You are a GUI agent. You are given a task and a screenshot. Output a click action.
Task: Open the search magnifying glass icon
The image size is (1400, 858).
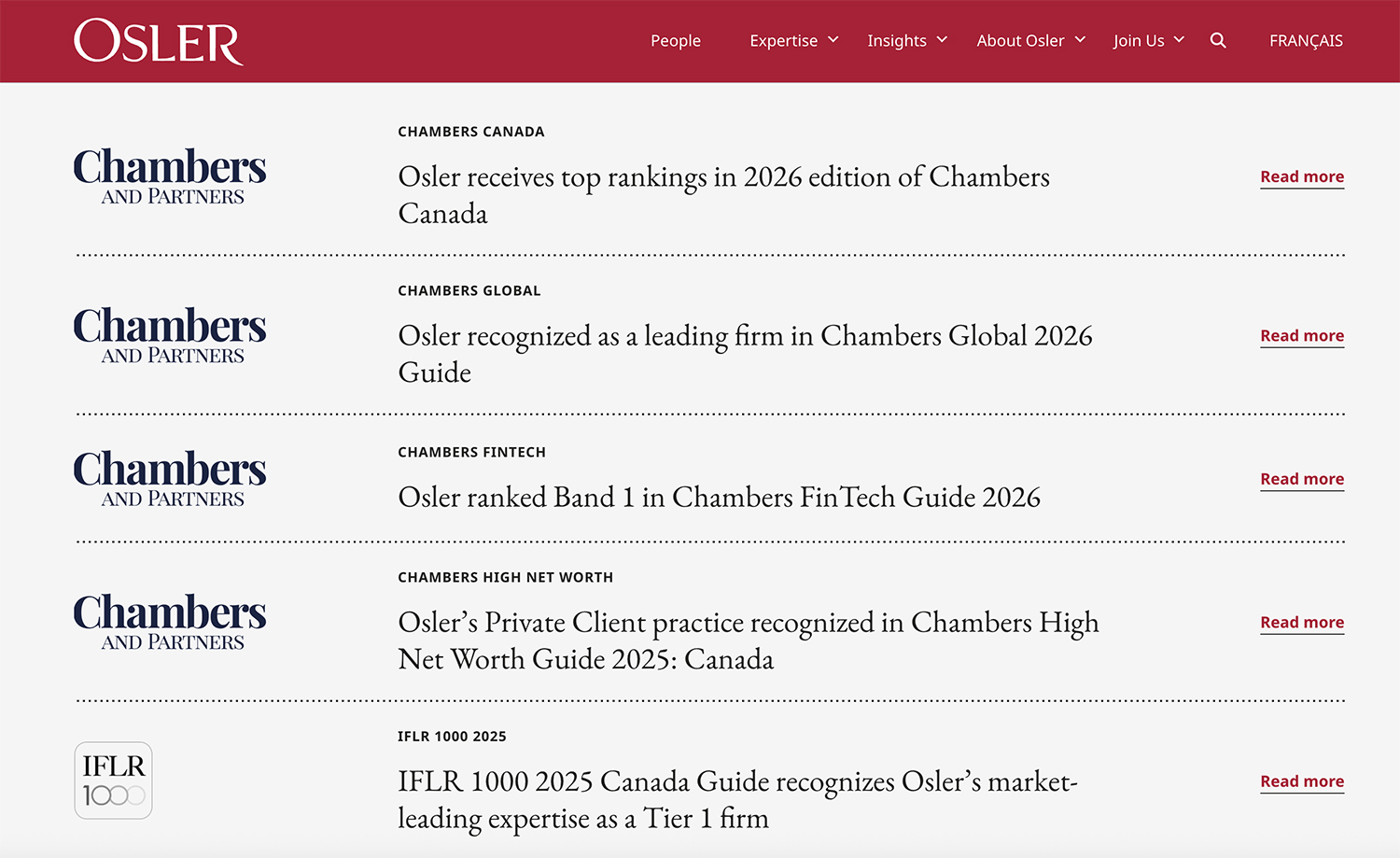[x=1218, y=40]
